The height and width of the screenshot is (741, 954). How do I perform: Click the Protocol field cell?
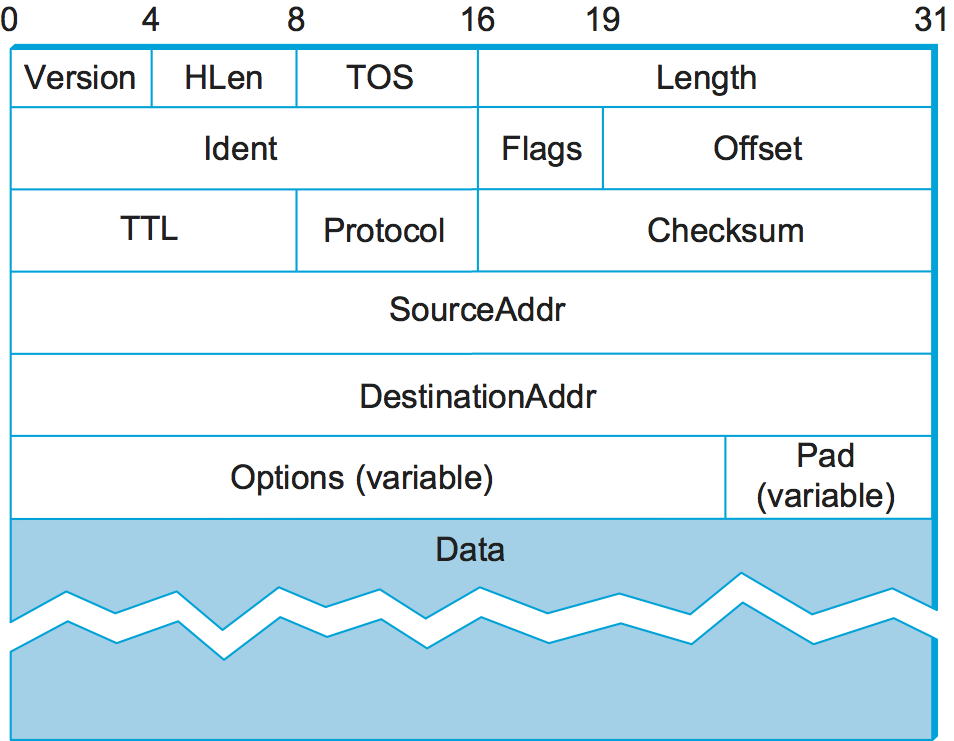pyautogui.click(x=384, y=231)
